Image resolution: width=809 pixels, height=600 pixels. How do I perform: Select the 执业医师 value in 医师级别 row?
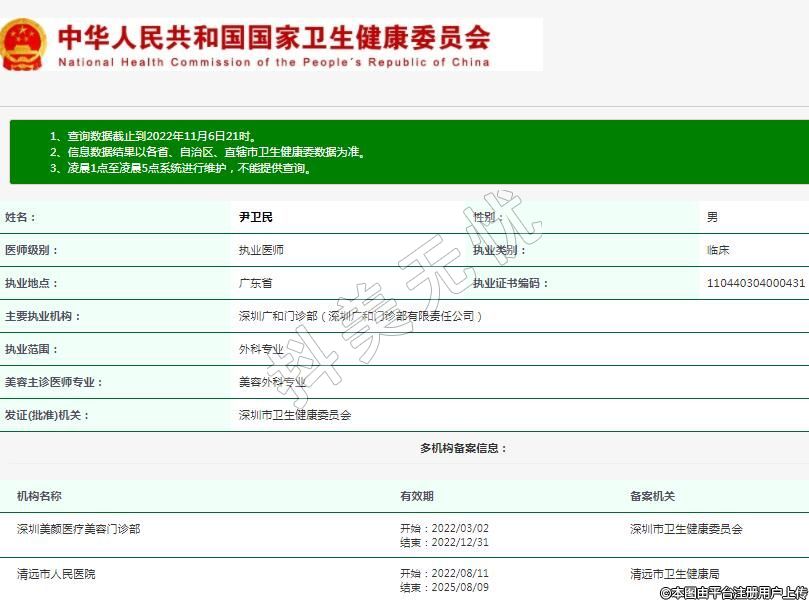pyautogui.click(x=261, y=250)
